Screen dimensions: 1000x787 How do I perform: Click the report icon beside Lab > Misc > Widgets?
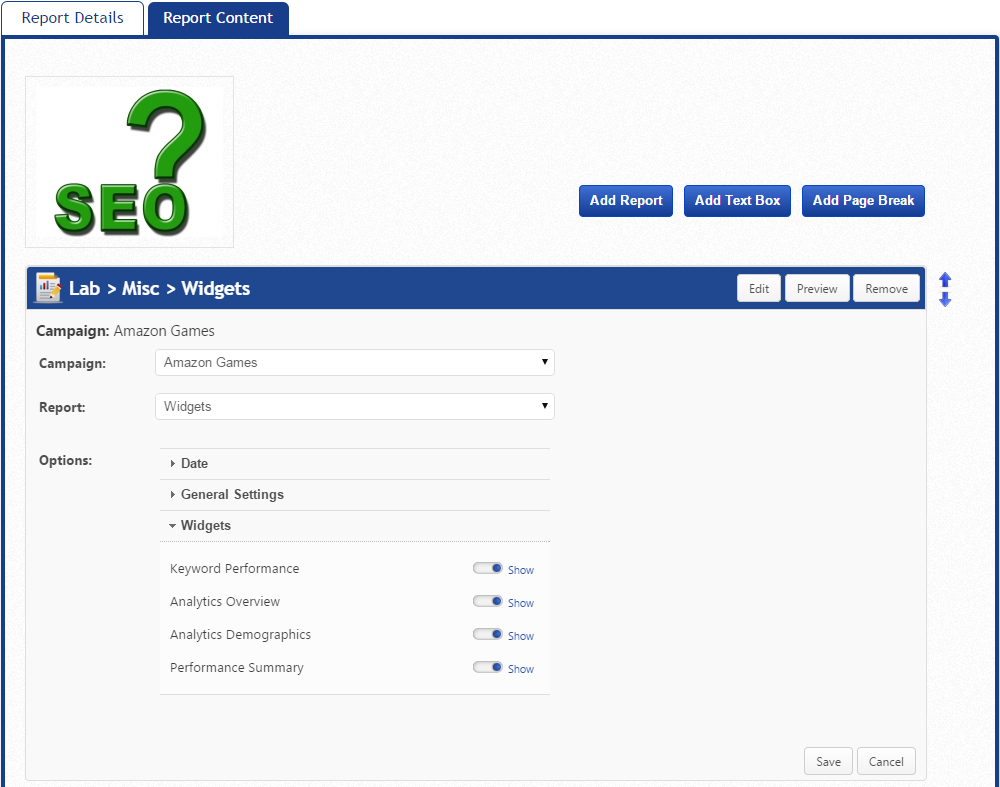tap(48, 288)
